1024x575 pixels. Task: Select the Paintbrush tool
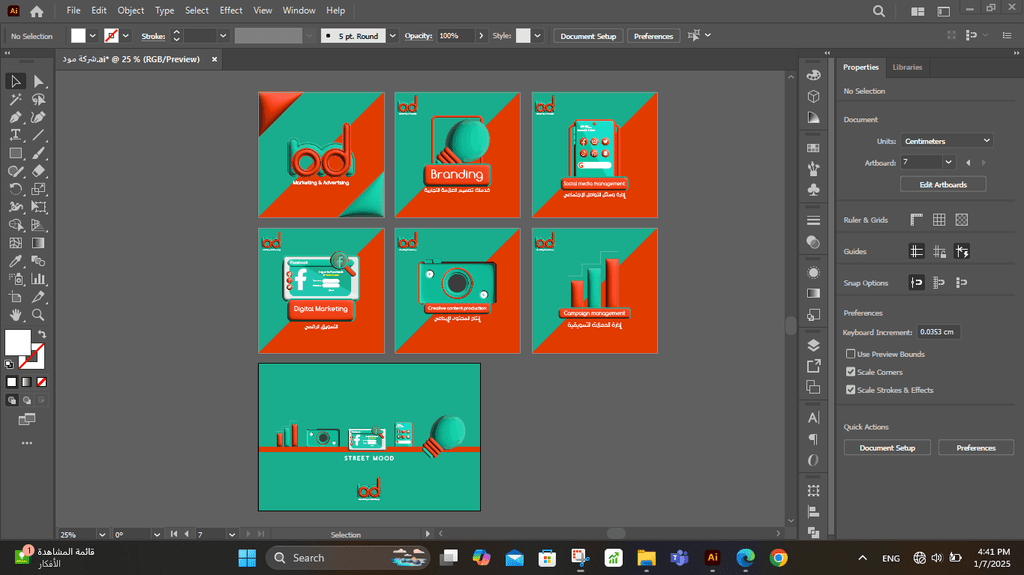click(39, 154)
